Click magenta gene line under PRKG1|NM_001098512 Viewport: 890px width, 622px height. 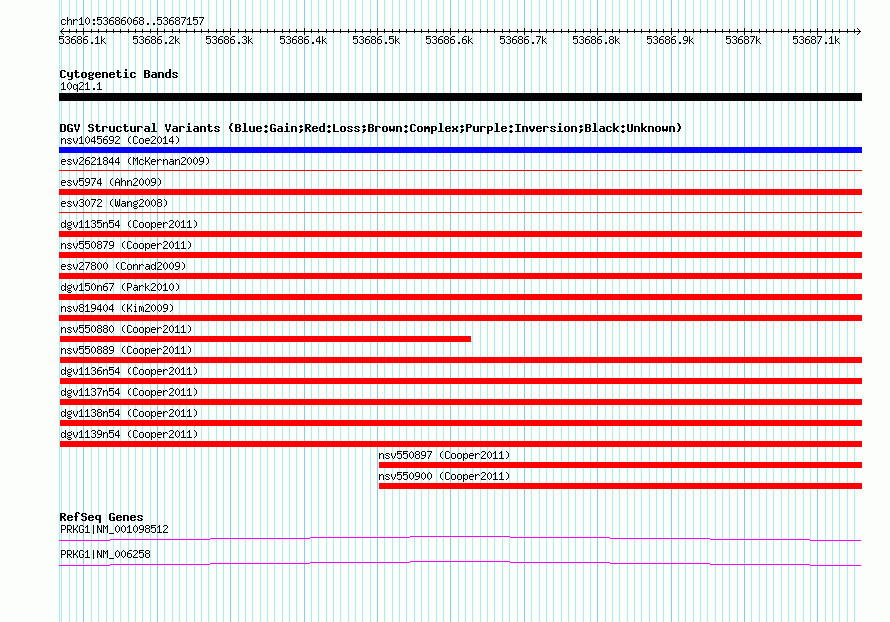(460, 538)
